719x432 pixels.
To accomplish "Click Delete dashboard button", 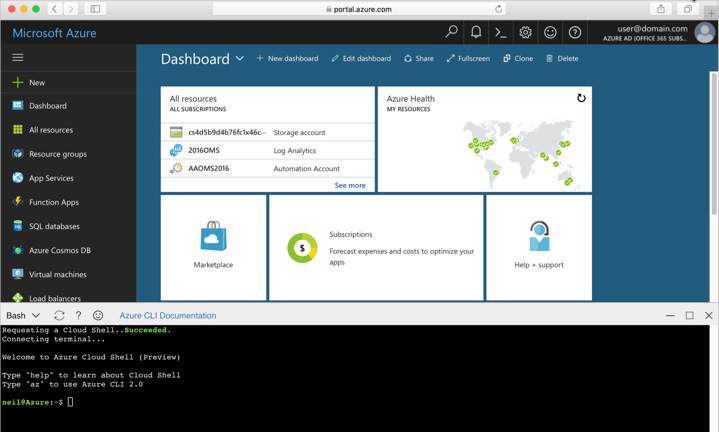I will point(562,58).
